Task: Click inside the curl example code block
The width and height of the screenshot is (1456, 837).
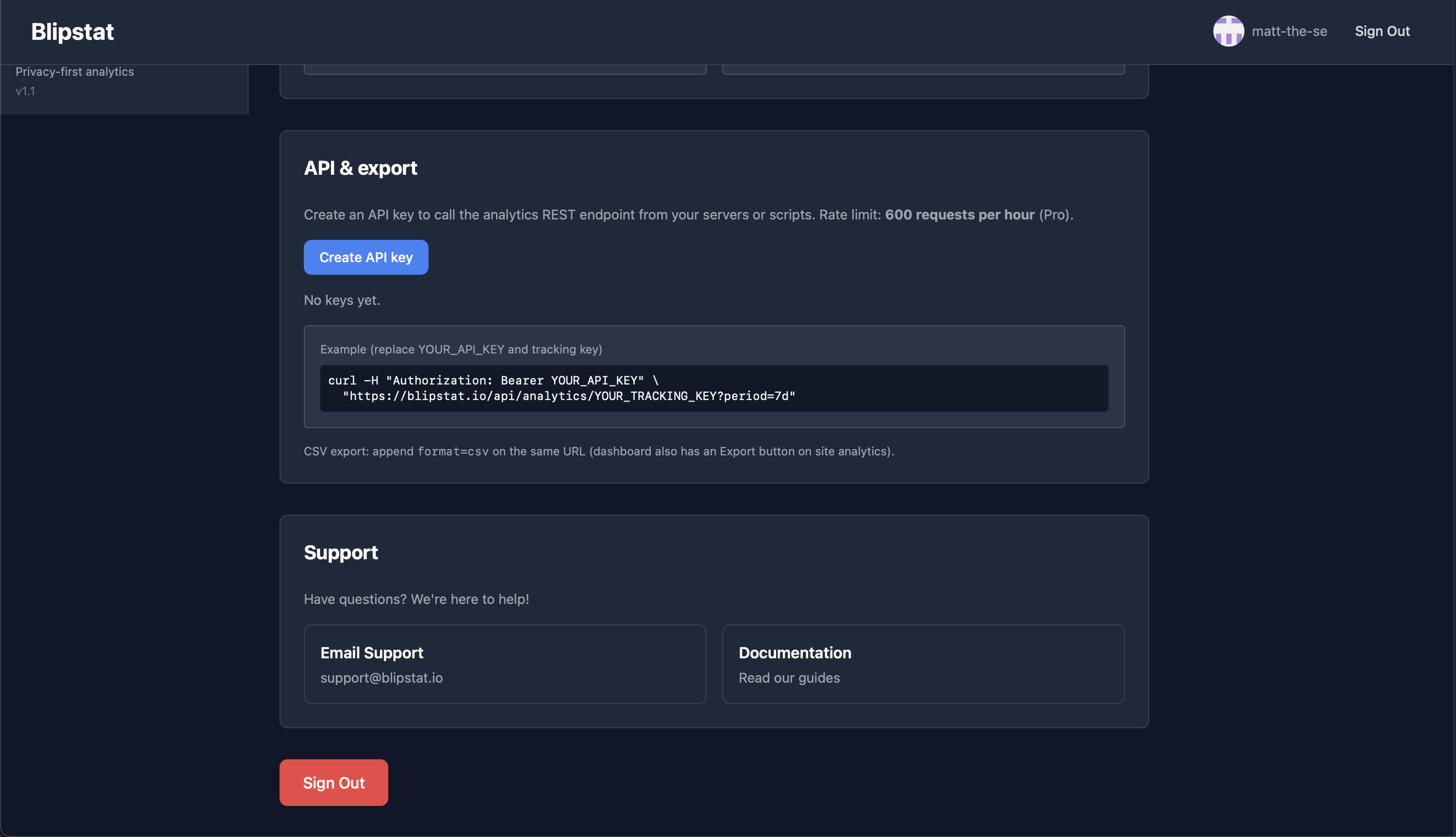Action: coord(713,388)
